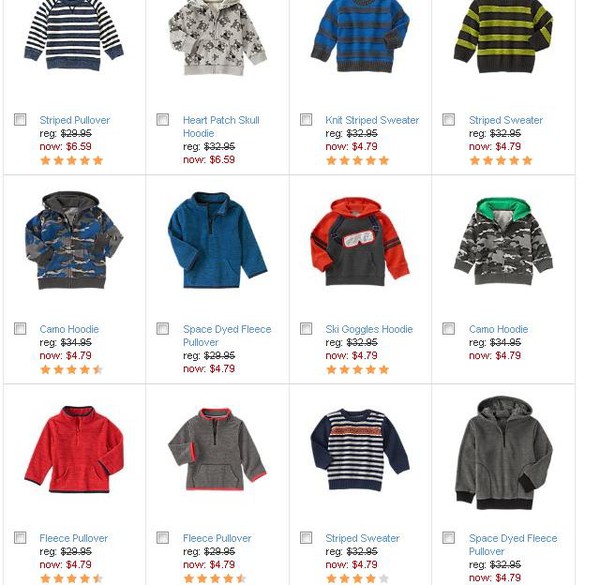Click the star rating under Knit Striped Sweater
This screenshot has width=600, height=585.
tap(357, 160)
